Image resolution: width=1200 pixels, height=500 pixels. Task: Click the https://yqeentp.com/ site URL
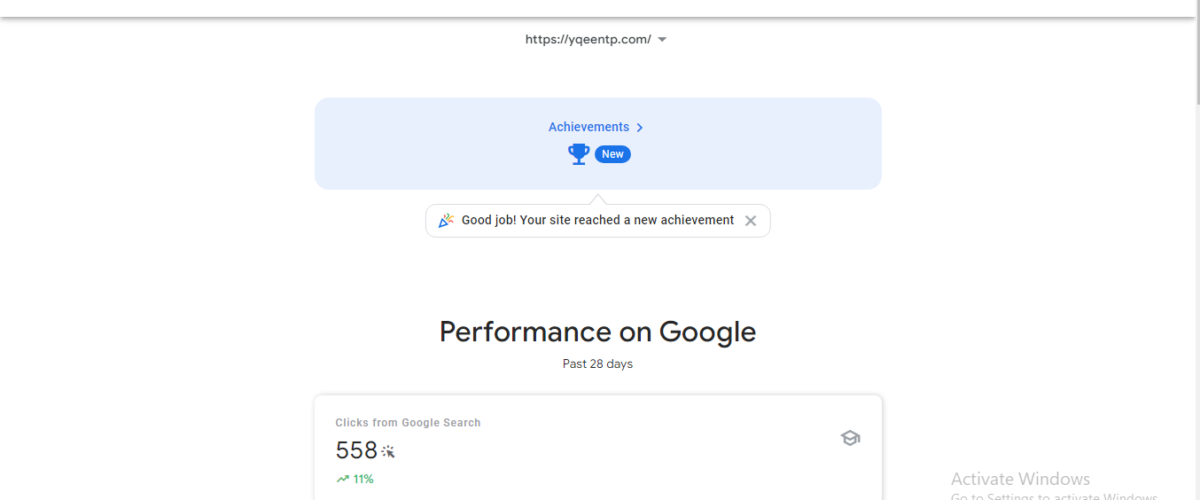tap(588, 40)
